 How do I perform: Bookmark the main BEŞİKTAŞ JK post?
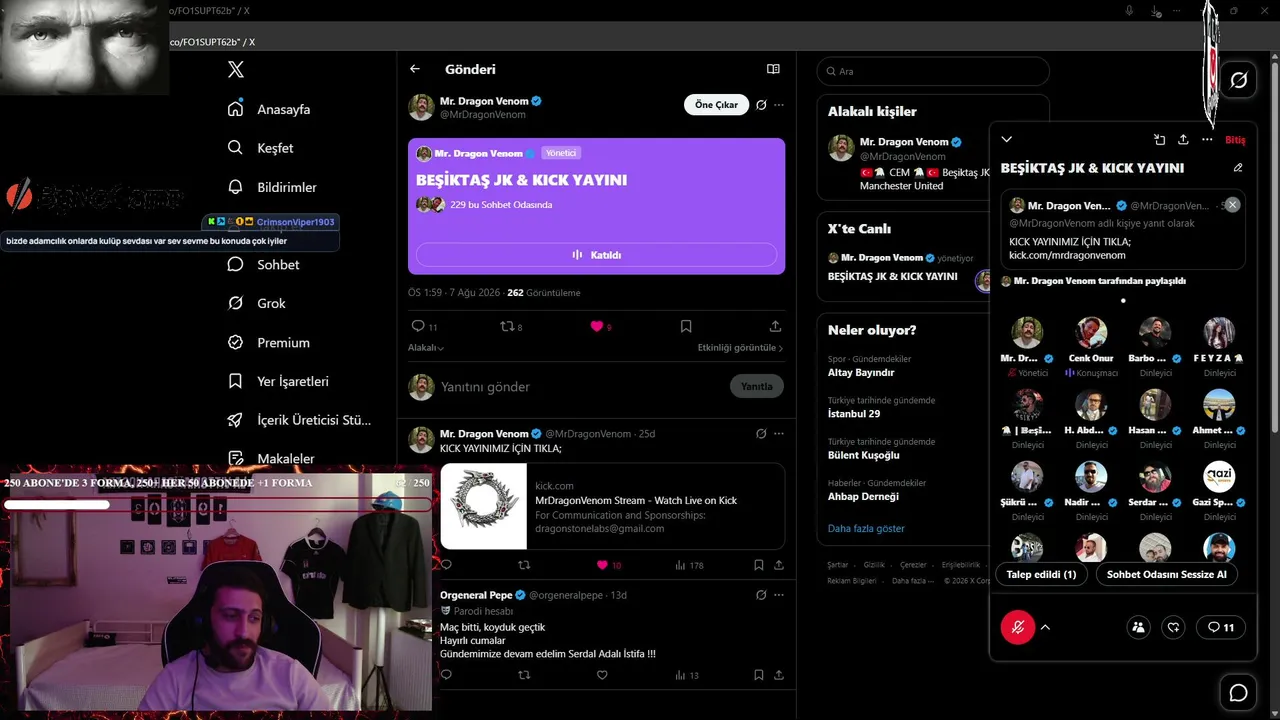686,326
